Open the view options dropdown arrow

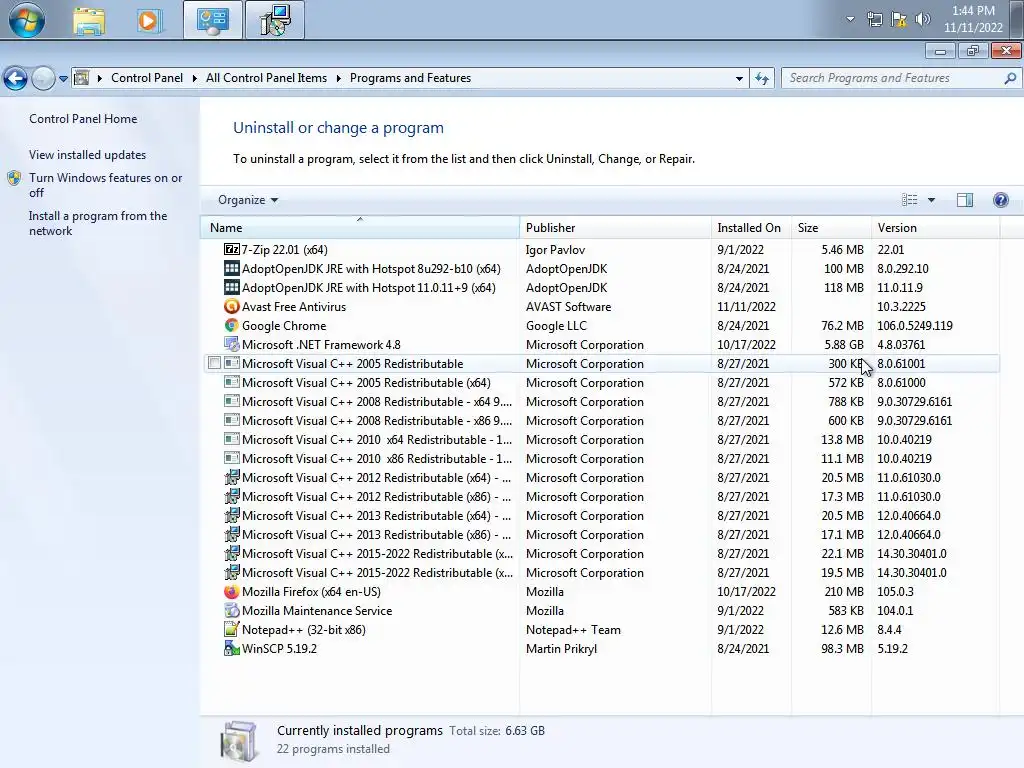(x=931, y=200)
